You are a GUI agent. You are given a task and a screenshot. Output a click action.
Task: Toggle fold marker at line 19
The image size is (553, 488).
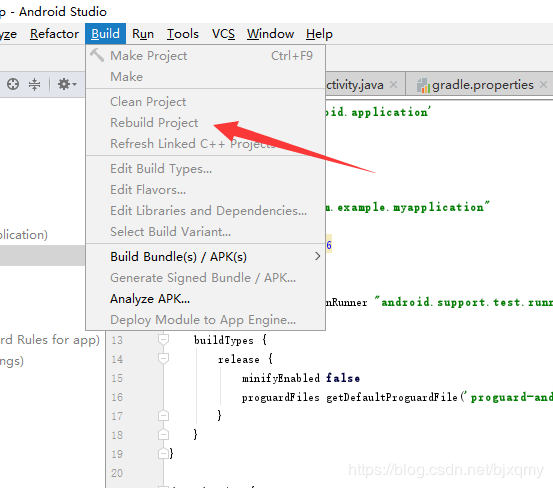click(x=163, y=453)
